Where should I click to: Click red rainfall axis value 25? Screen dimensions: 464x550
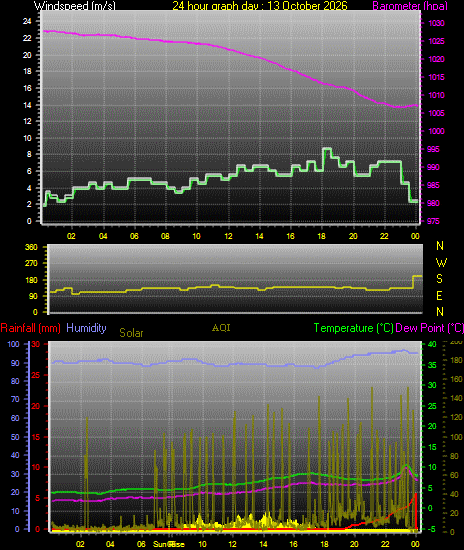35,375
